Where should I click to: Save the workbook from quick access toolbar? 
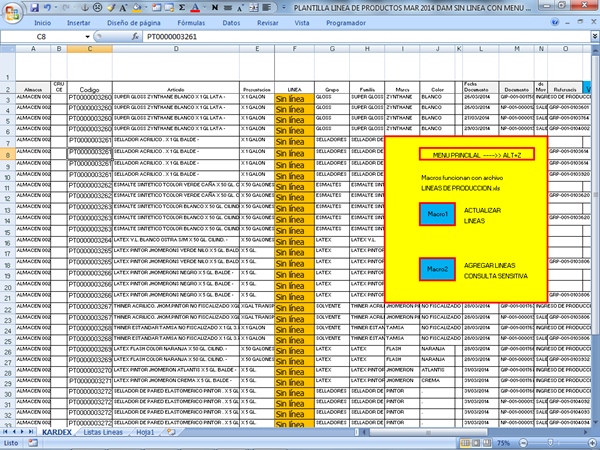pos(34,6)
